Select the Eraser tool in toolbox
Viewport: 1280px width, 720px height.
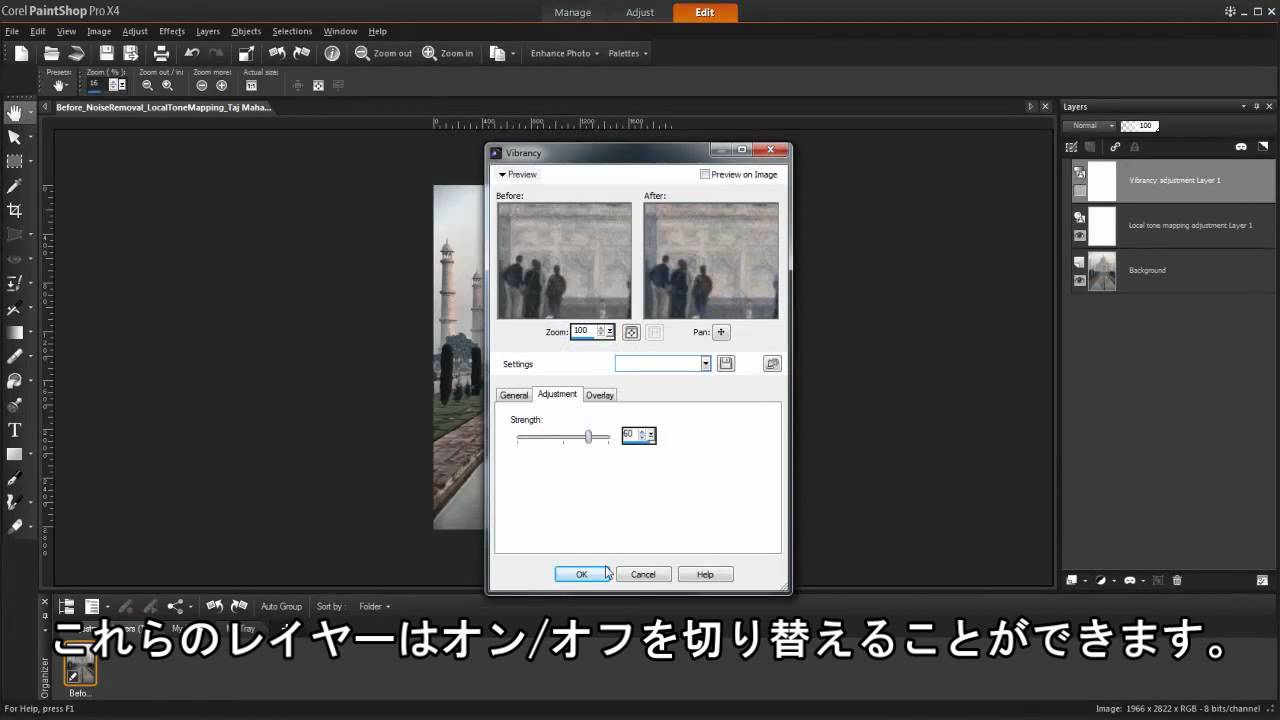(14, 356)
